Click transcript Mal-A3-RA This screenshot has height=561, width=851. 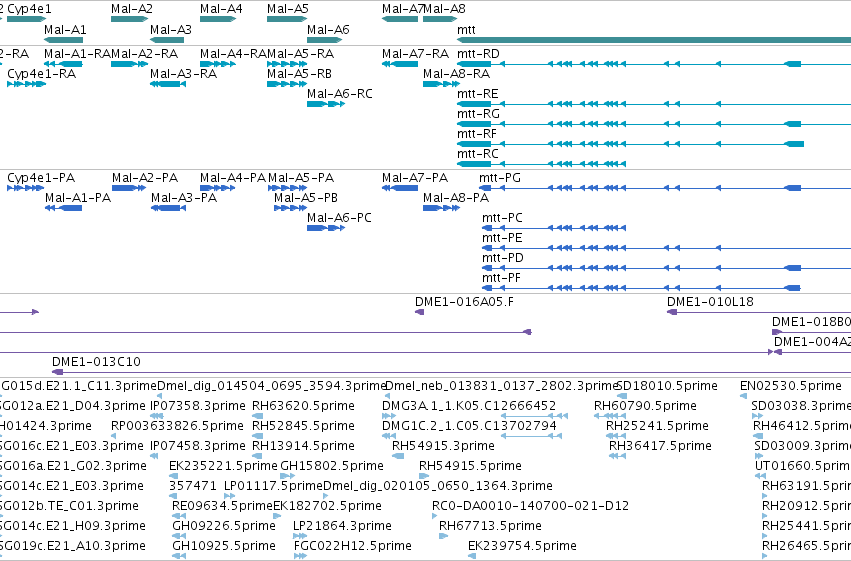[x=168, y=84]
